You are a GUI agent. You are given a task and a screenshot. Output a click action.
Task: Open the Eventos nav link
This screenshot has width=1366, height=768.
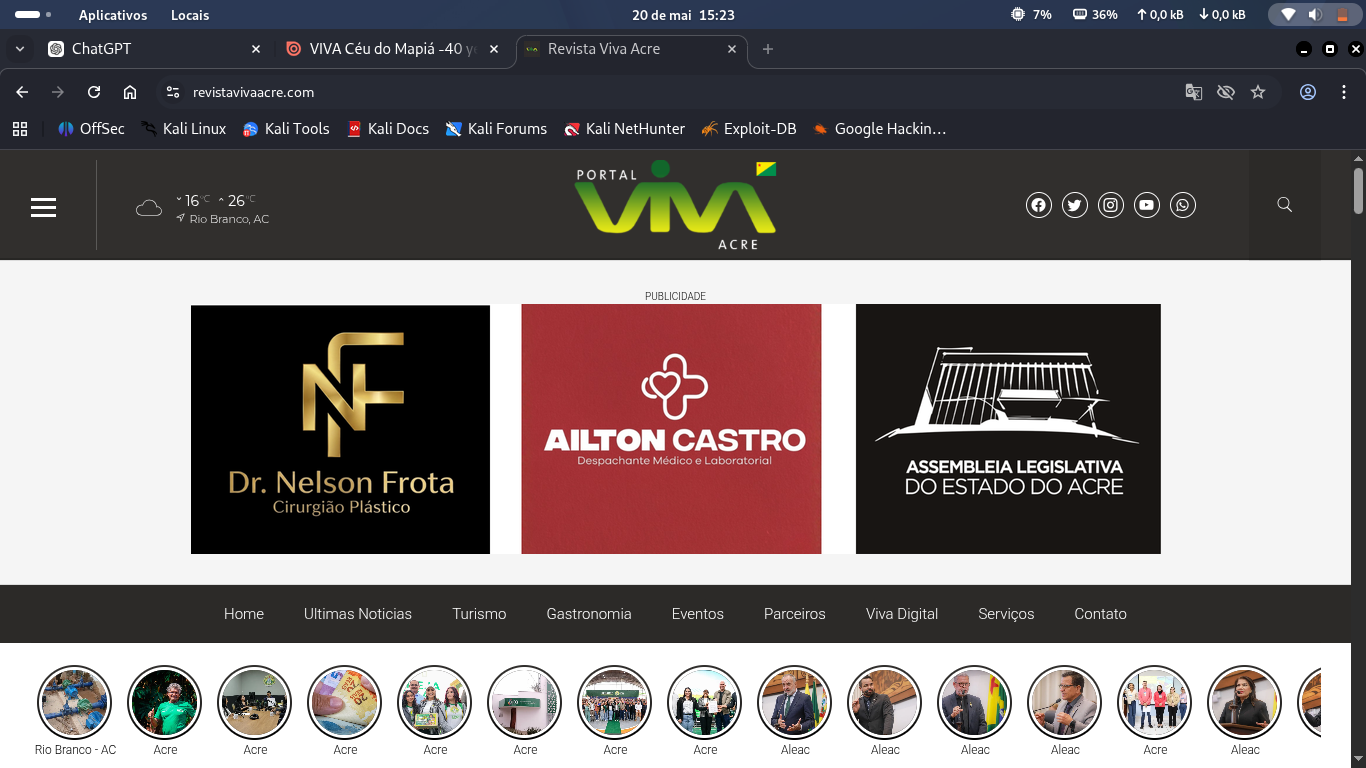[698, 614]
